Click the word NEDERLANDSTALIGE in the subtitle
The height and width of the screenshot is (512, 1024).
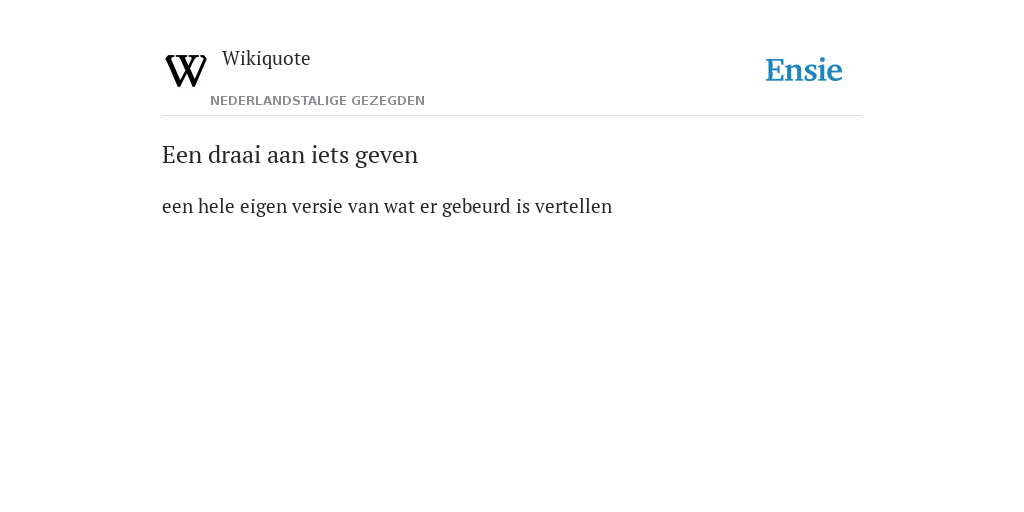coord(278,101)
